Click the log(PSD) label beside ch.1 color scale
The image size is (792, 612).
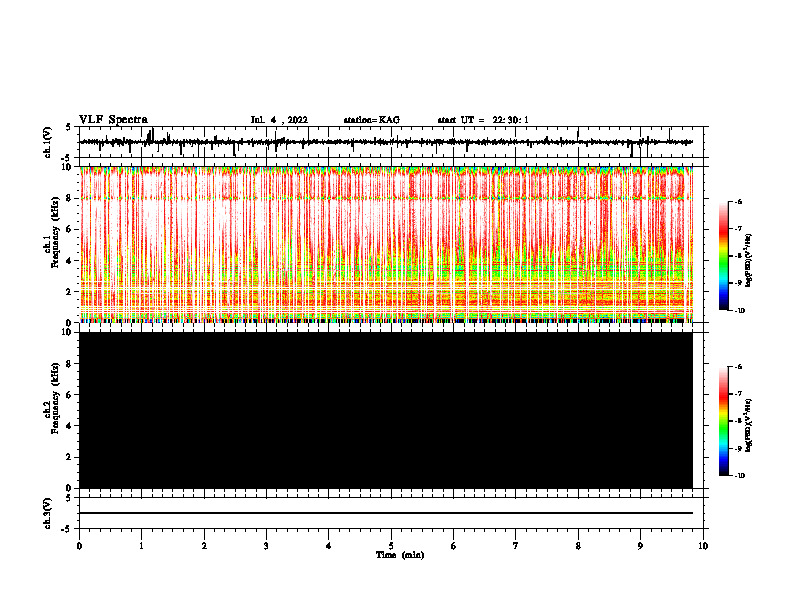[x=748, y=261]
